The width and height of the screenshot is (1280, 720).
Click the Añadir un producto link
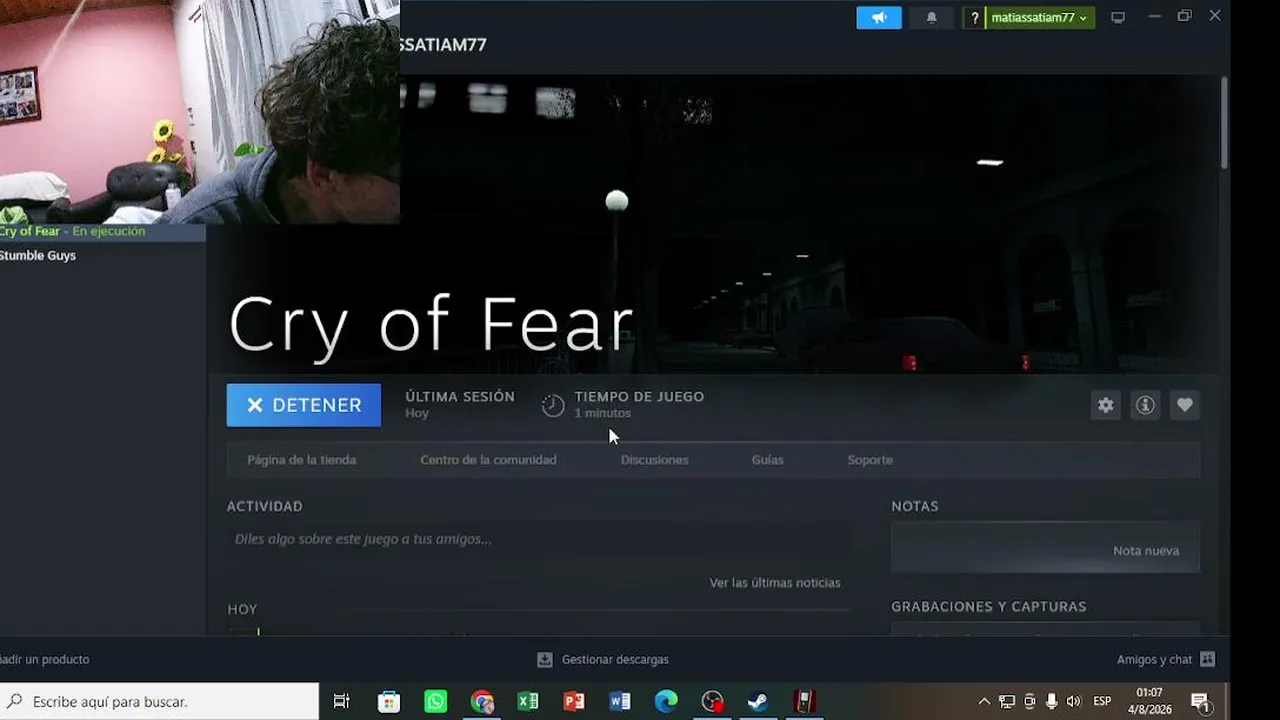[x=45, y=660]
